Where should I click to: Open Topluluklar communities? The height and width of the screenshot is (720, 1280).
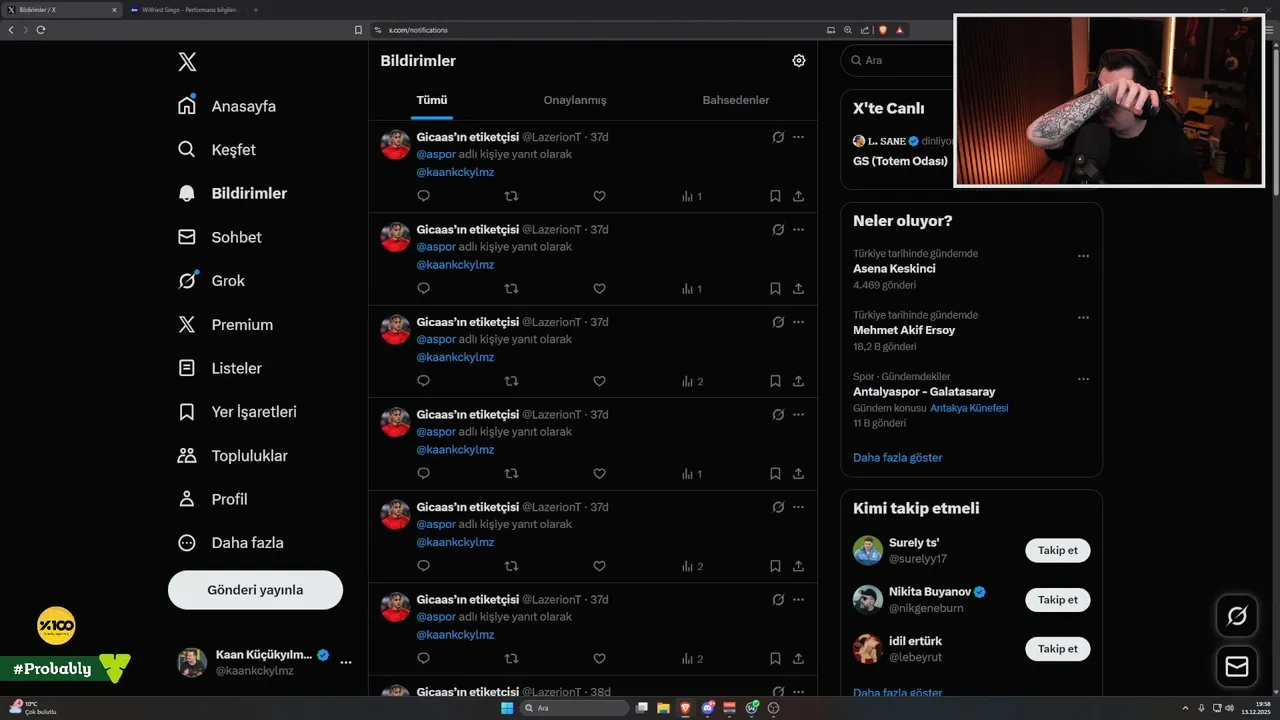tap(233, 456)
